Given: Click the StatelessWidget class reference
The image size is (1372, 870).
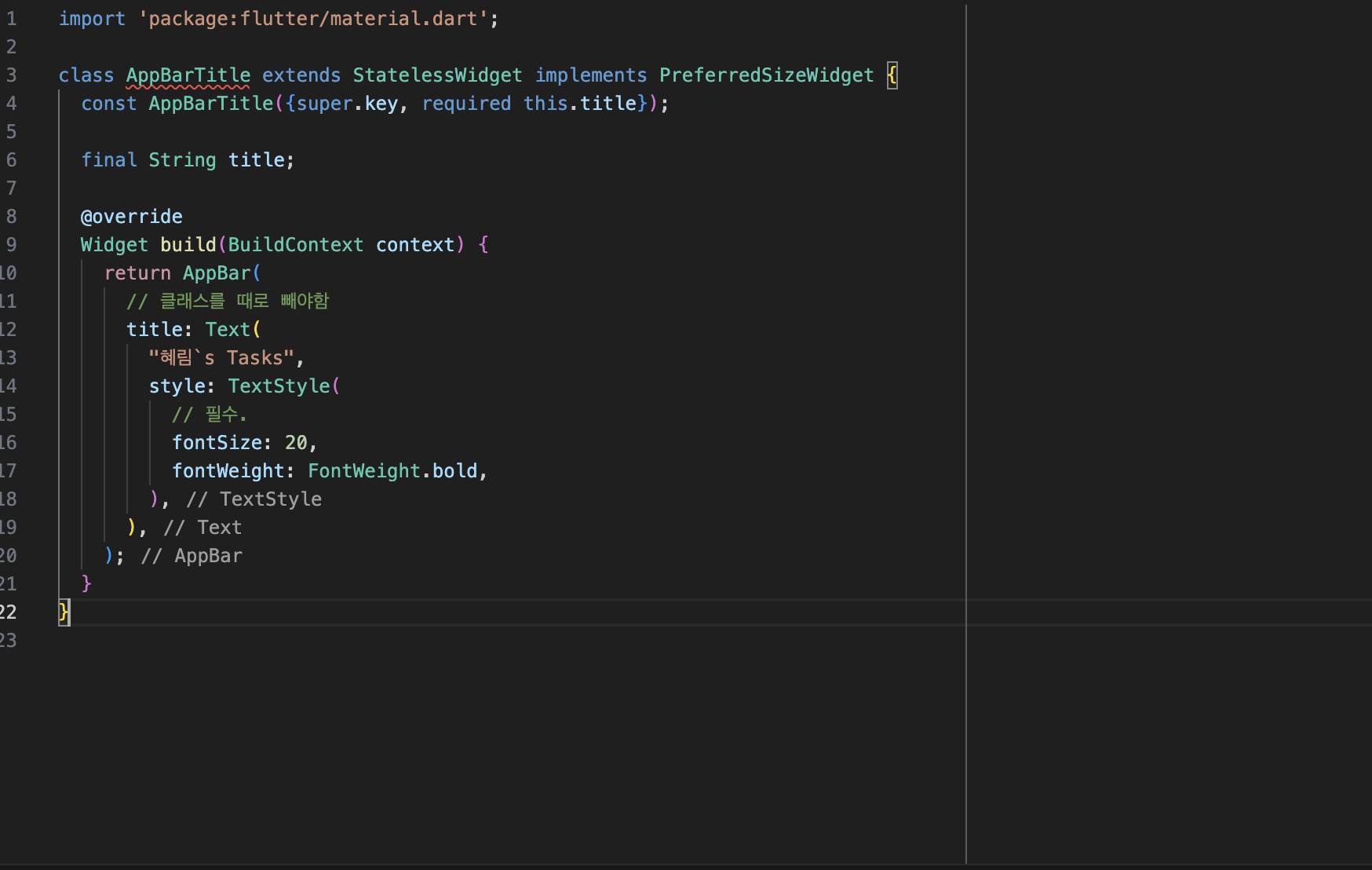Looking at the screenshot, I should (437, 75).
